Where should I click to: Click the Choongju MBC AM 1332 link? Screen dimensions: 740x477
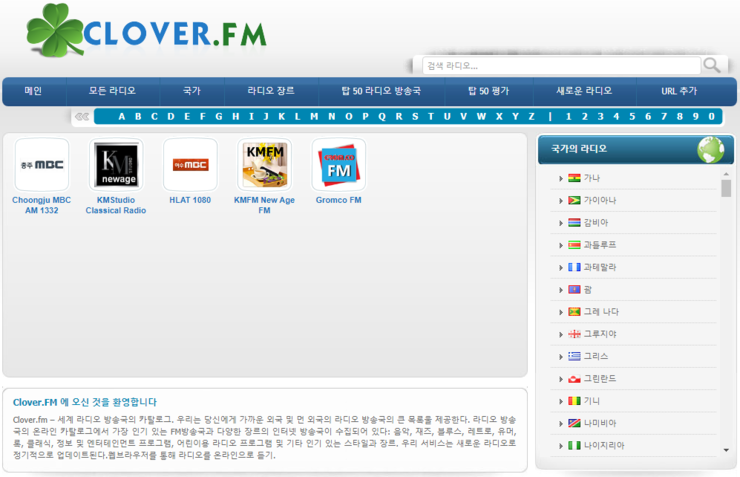[42, 205]
